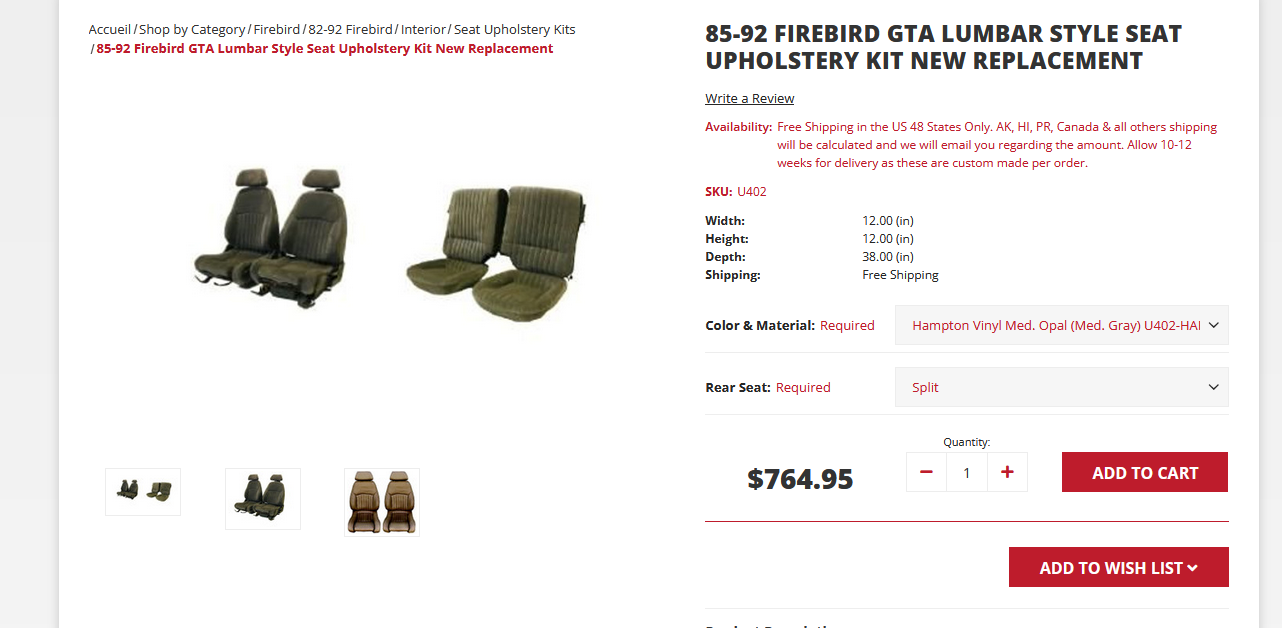Open the 82-92 Firebird breadcrumb

(x=350, y=29)
